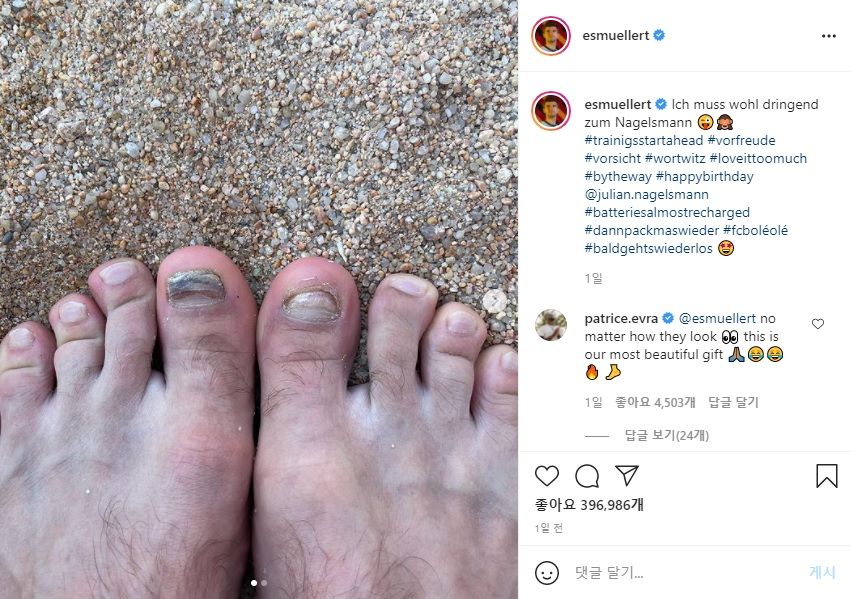
Task: Go to next photo with carousel arrow
Action: [x=494, y=301]
